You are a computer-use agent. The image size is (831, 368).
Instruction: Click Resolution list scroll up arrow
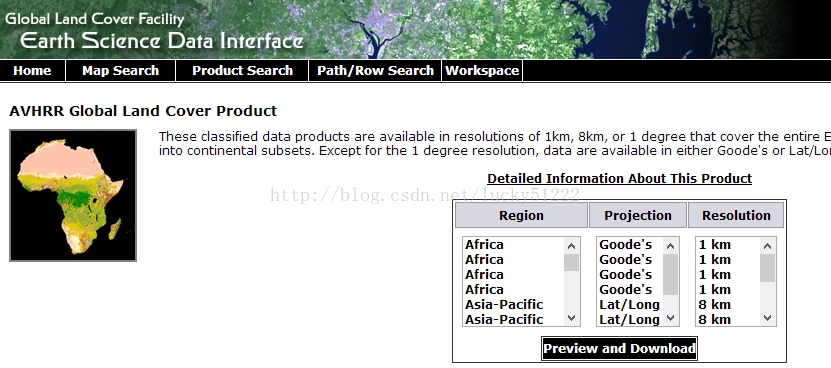767,246
